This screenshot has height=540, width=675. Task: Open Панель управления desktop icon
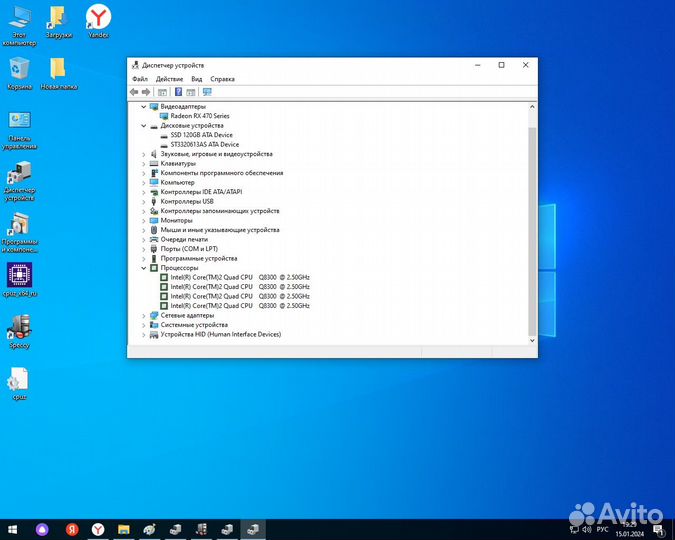19,130
